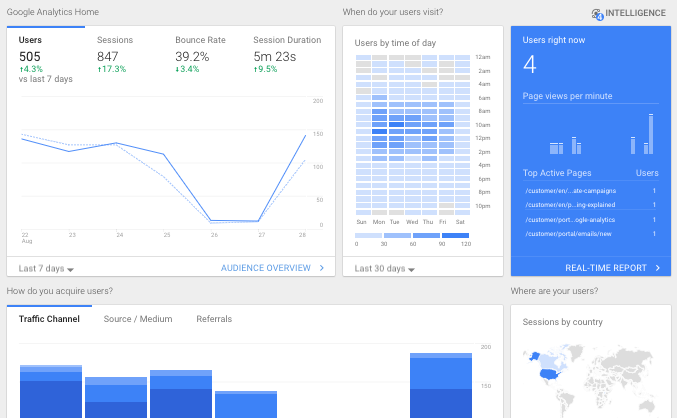Click the darkest heatmap legend swatch
The image size is (677, 418).
tap(455, 235)
